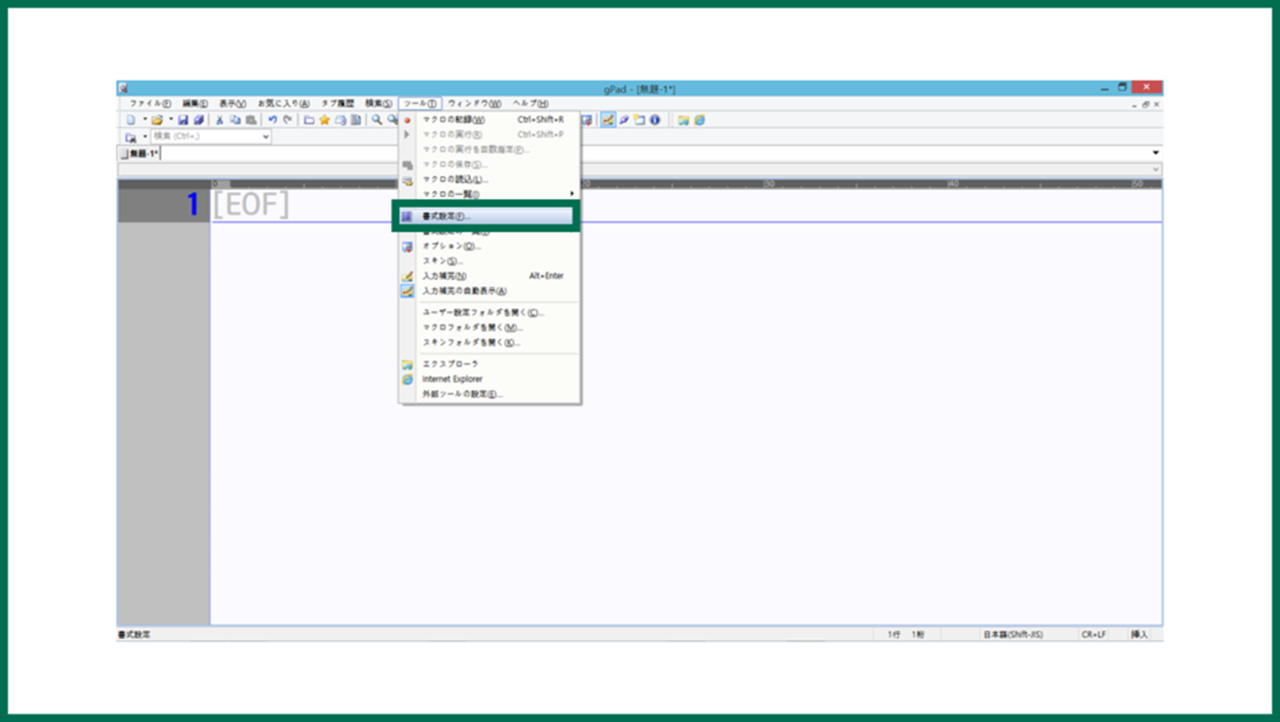Select 入力補完(N) menu entry
The width and height of the screenshot is (1280, 722).
point(490,276)
